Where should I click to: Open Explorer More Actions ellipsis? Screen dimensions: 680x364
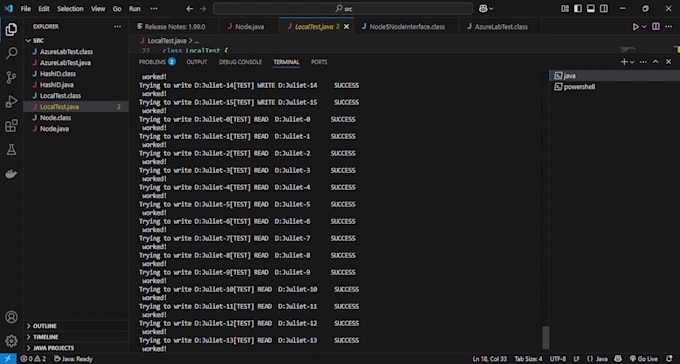118,27
